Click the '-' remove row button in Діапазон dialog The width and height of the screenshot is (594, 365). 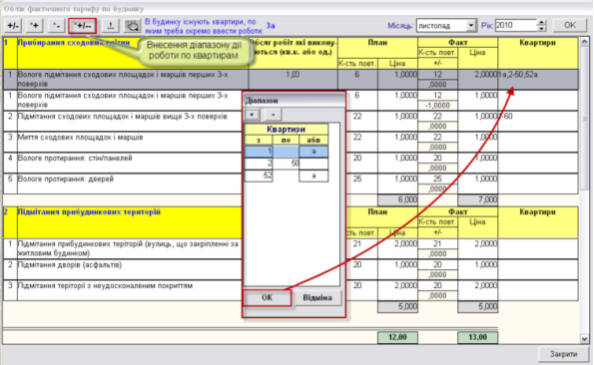[273, 114]
